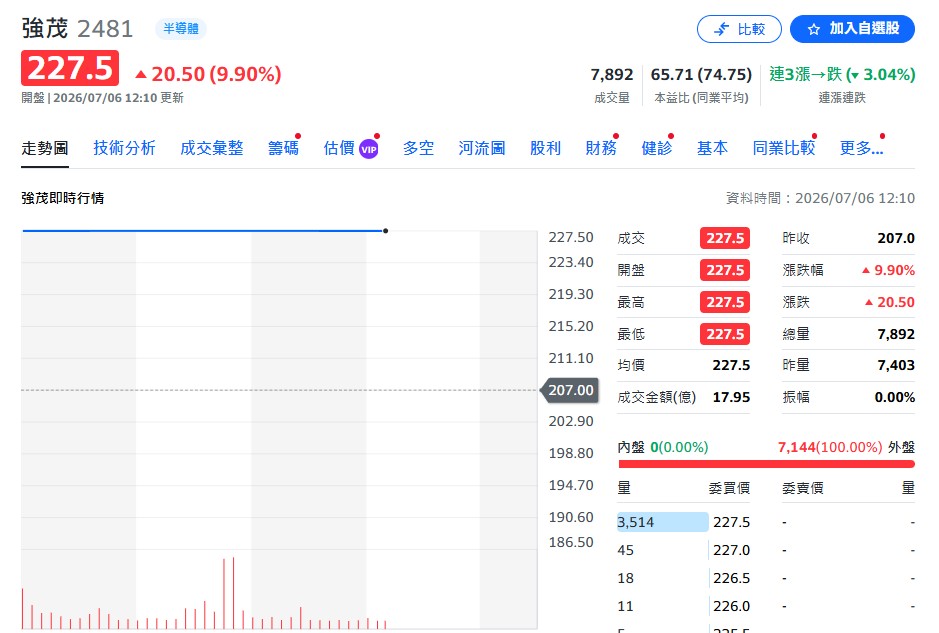Viewport: 939px width, 633px height.
Task: Click the 207.00 reference price marker
Action: tap(570, 390)
